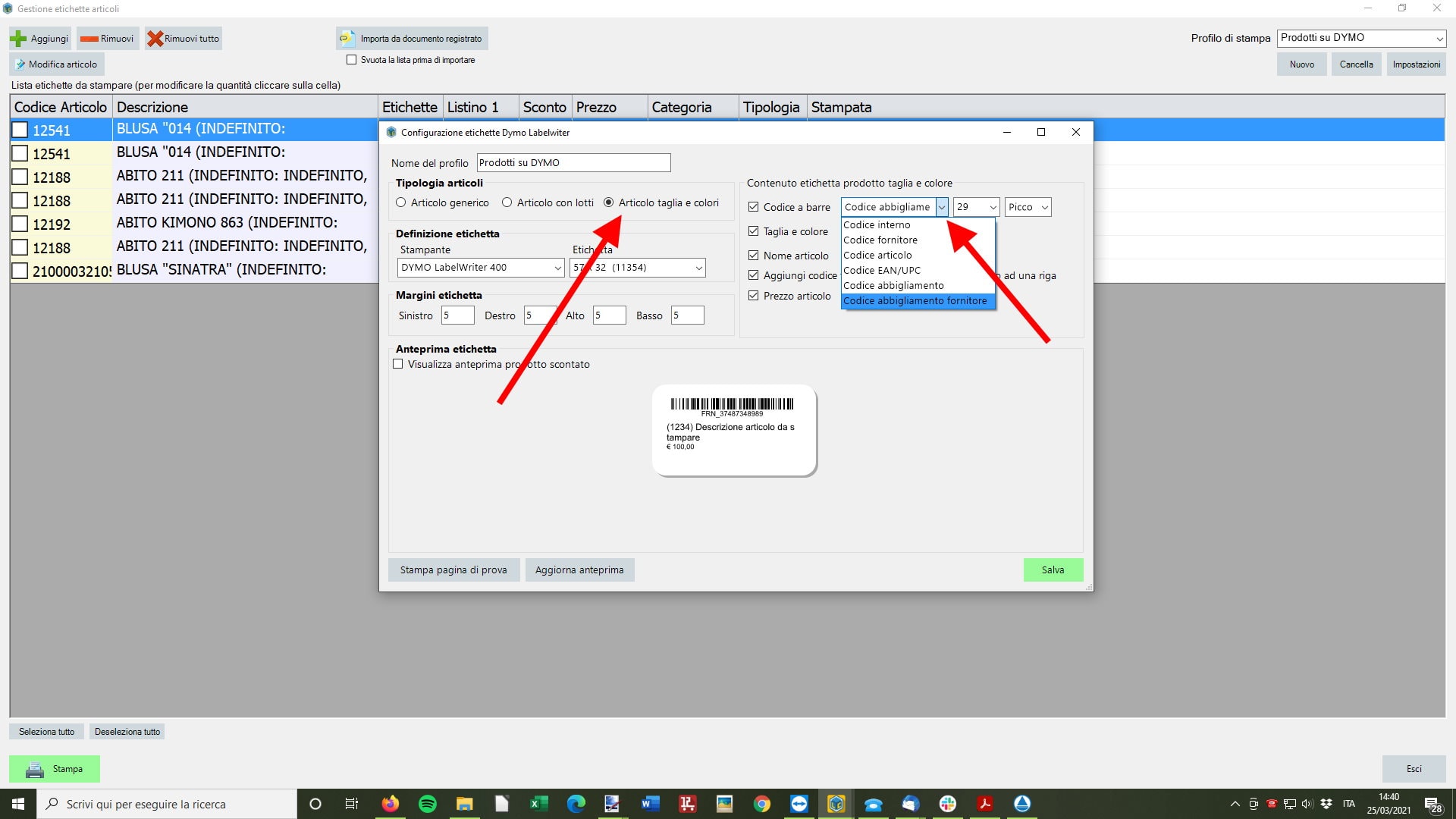
Task: Click the Cortana circle icon
Action: click(x=315, y=804)
